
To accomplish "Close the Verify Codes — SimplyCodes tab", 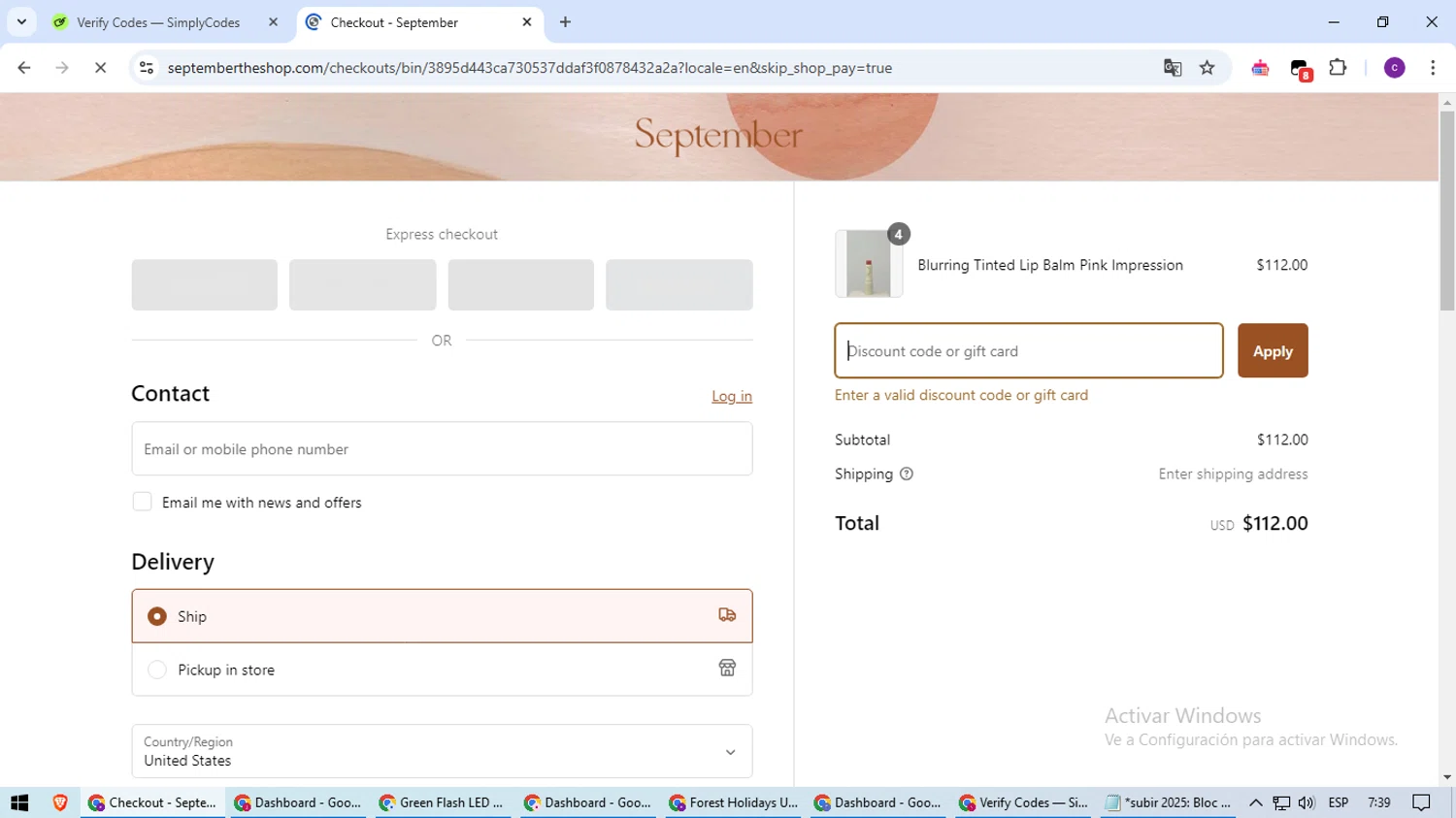I will 273,21.
